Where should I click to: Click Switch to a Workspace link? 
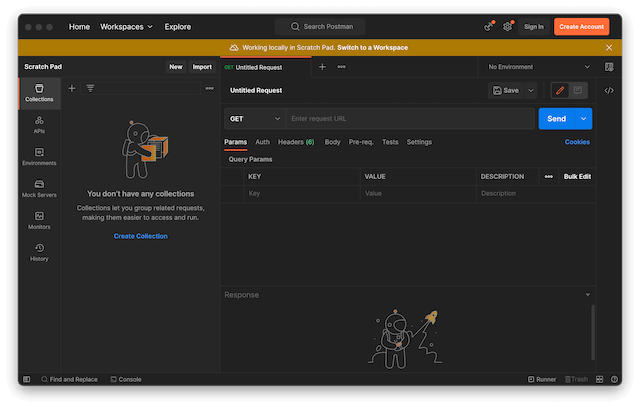coord(372,48)
